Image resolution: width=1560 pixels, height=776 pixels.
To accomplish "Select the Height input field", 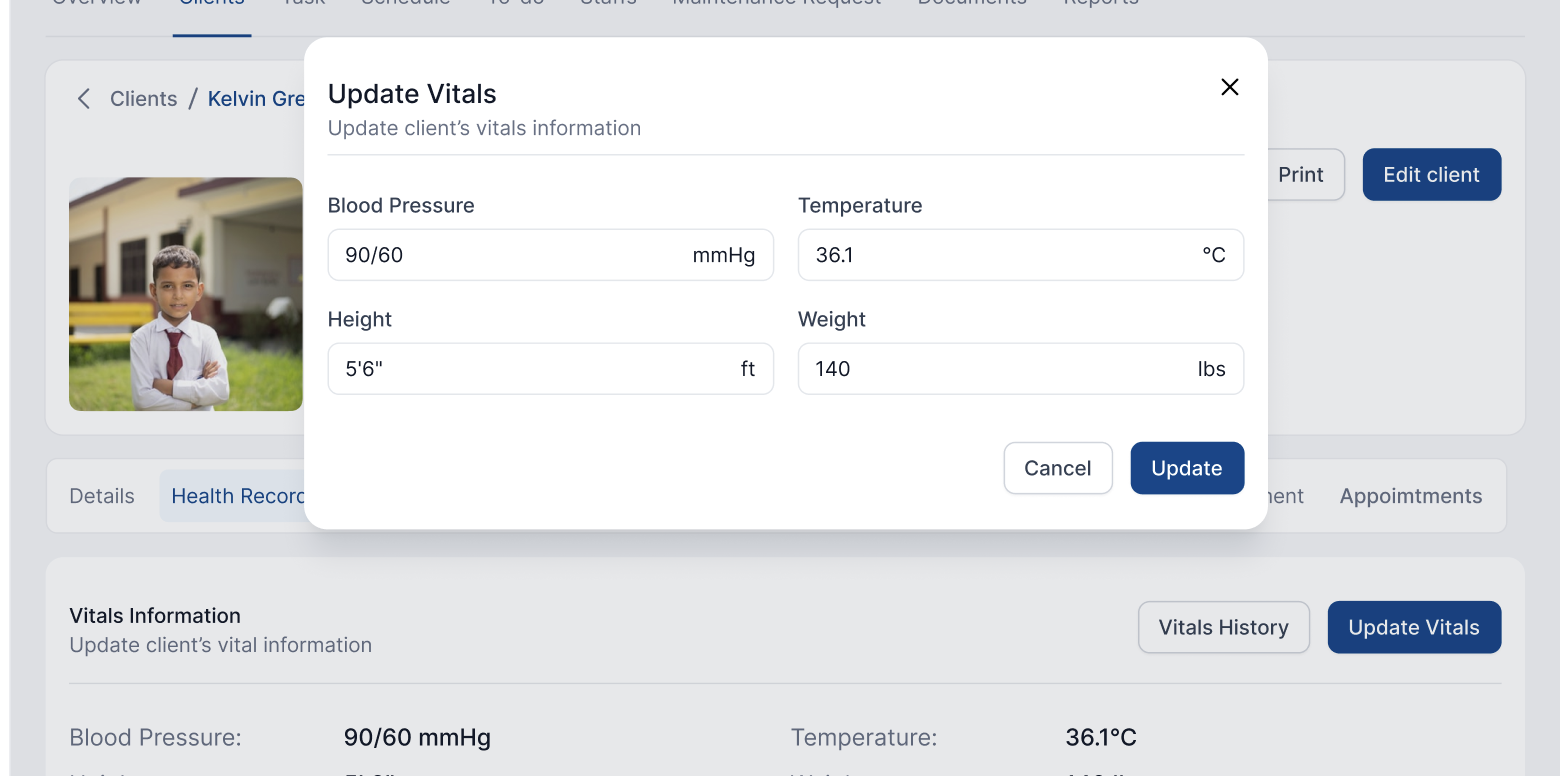I will pyautogui.click(x=530, y=369).
